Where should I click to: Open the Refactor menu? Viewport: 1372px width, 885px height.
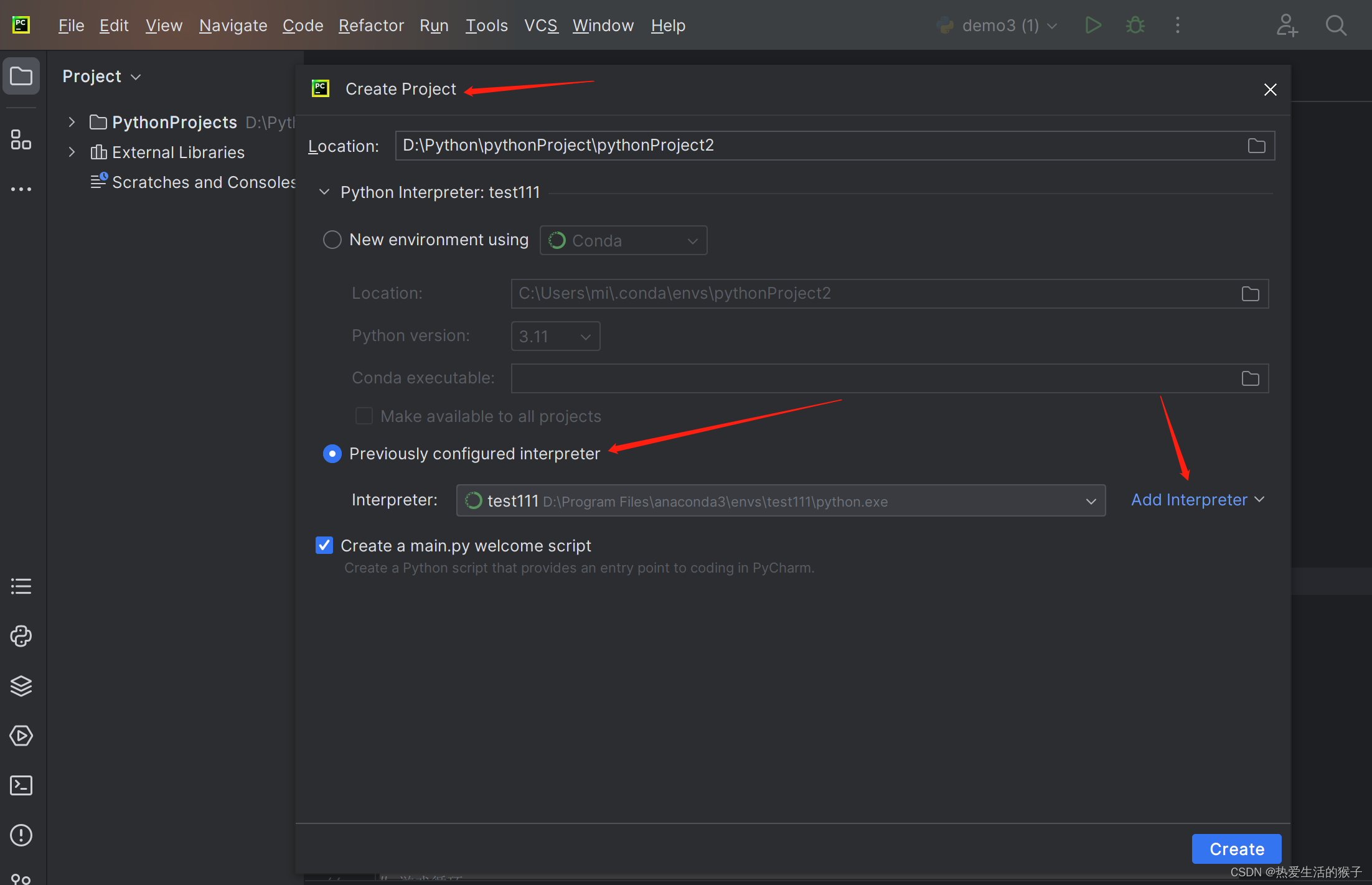pyautogui.click(x=372, y=26)
